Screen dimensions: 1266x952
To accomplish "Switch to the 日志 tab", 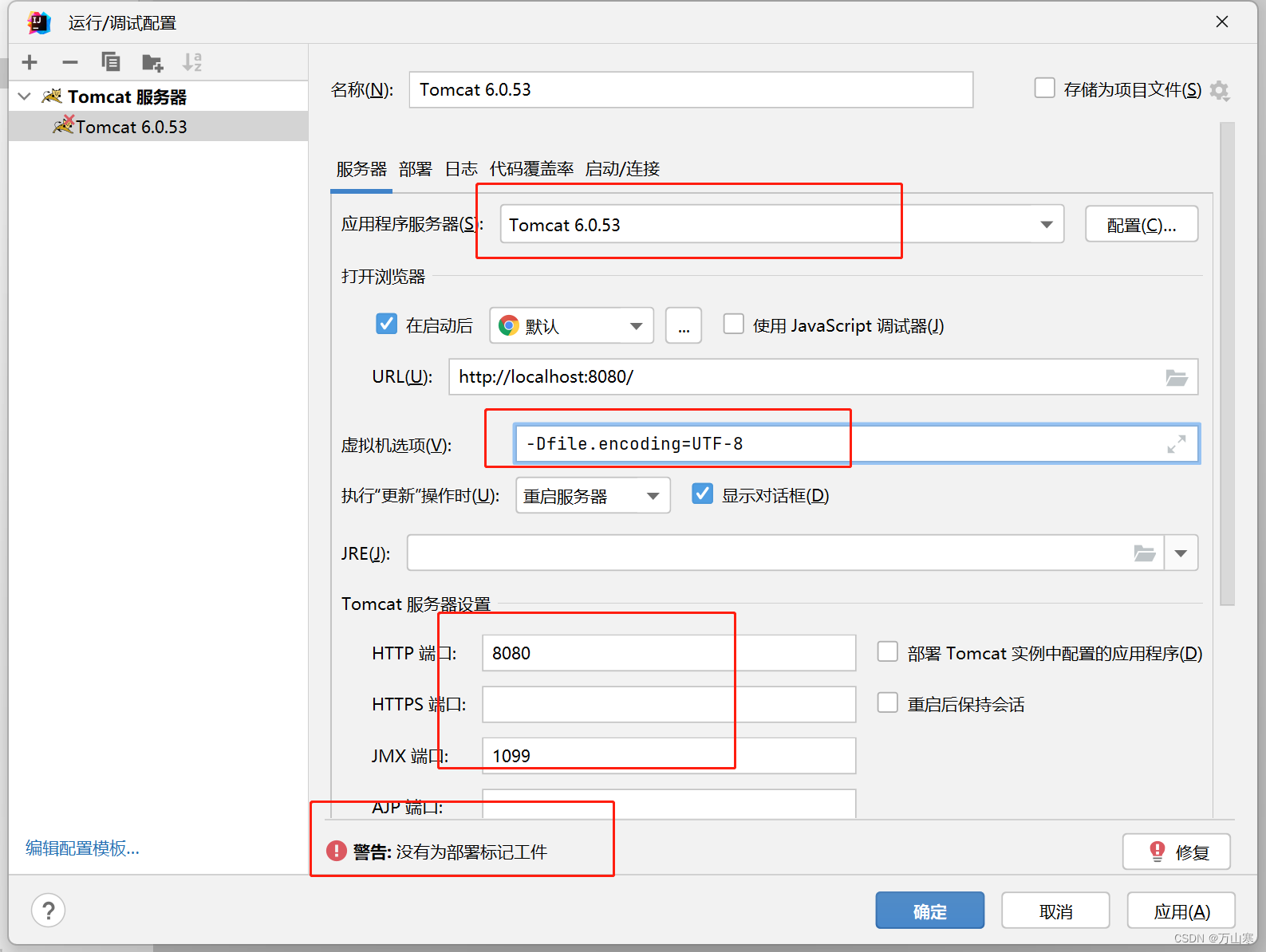I will pyautogui.click(x=461, y=169).
